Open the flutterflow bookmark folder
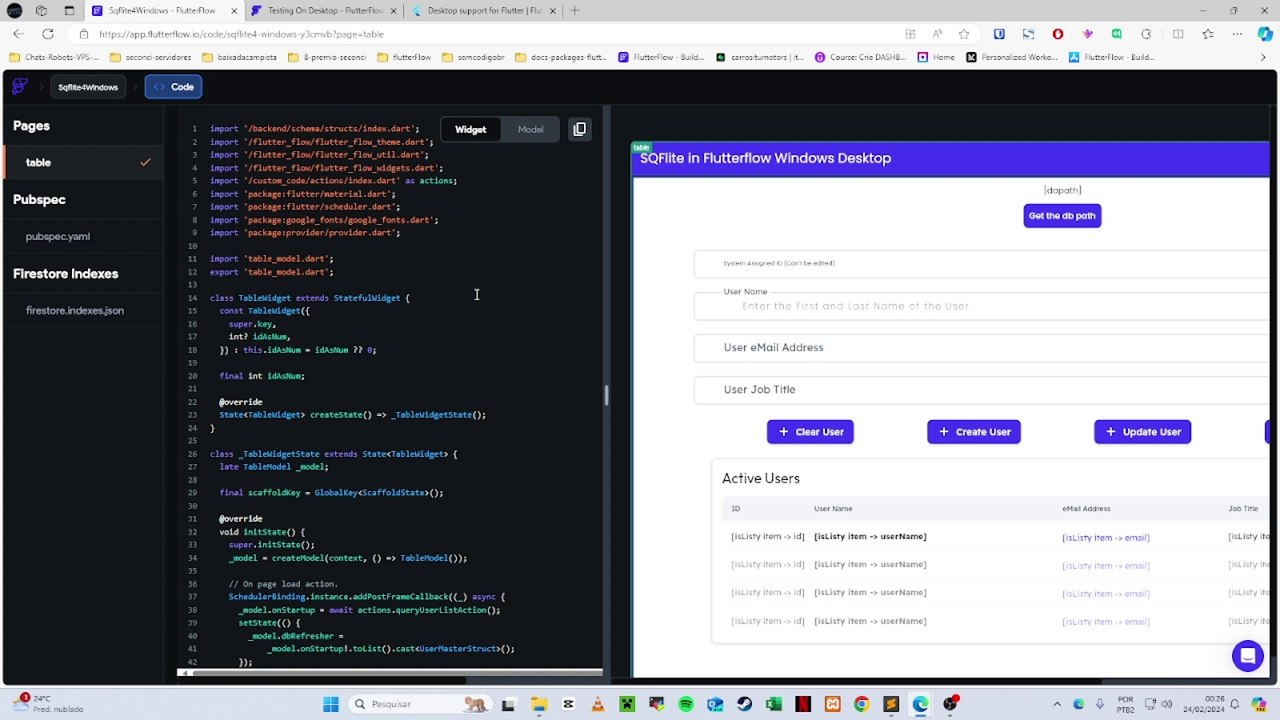1280x720 pixels. [404, 57]
